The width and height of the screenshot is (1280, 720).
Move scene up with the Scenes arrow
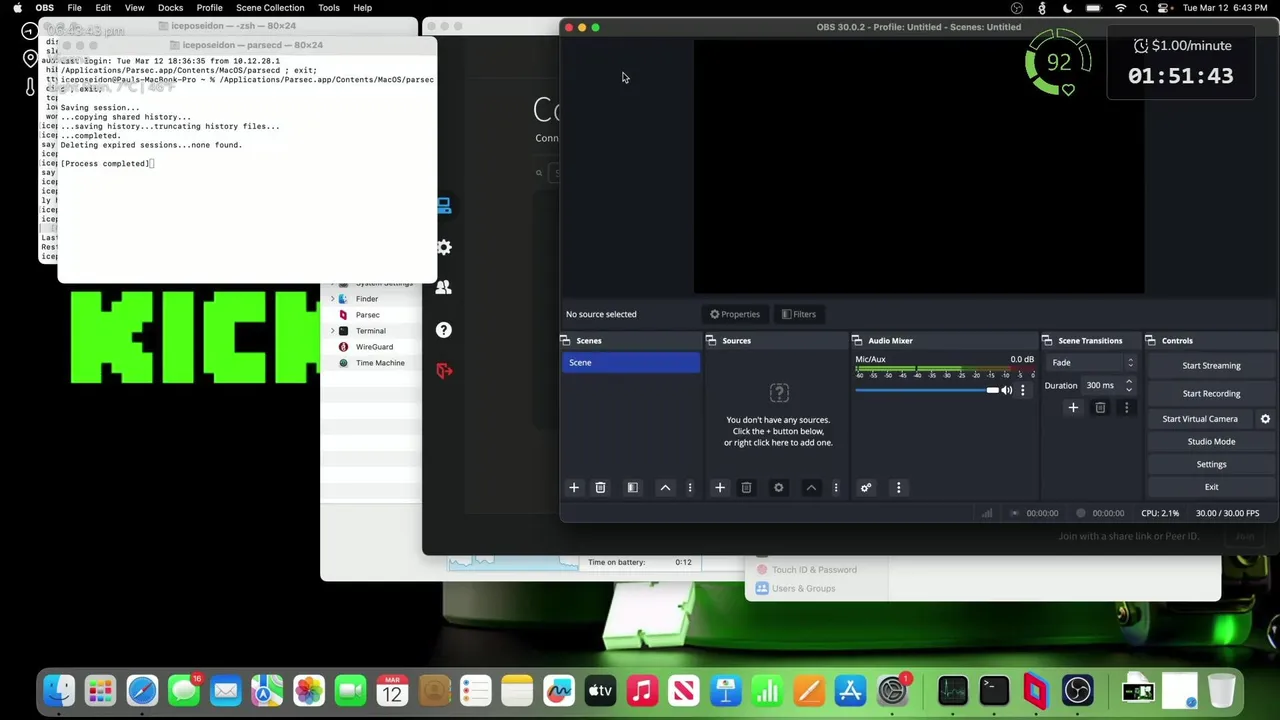pos(665,488)
